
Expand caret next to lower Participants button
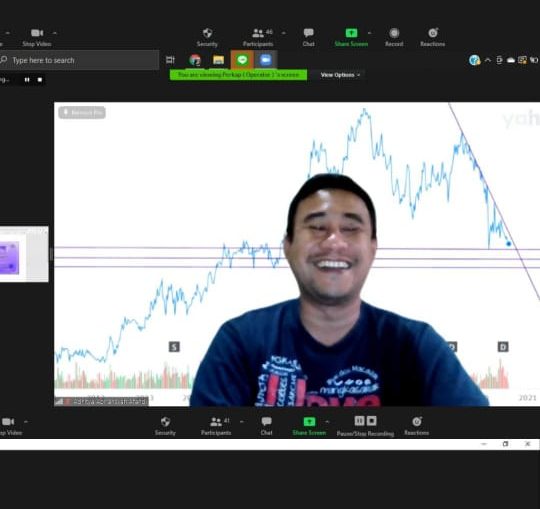241,422
